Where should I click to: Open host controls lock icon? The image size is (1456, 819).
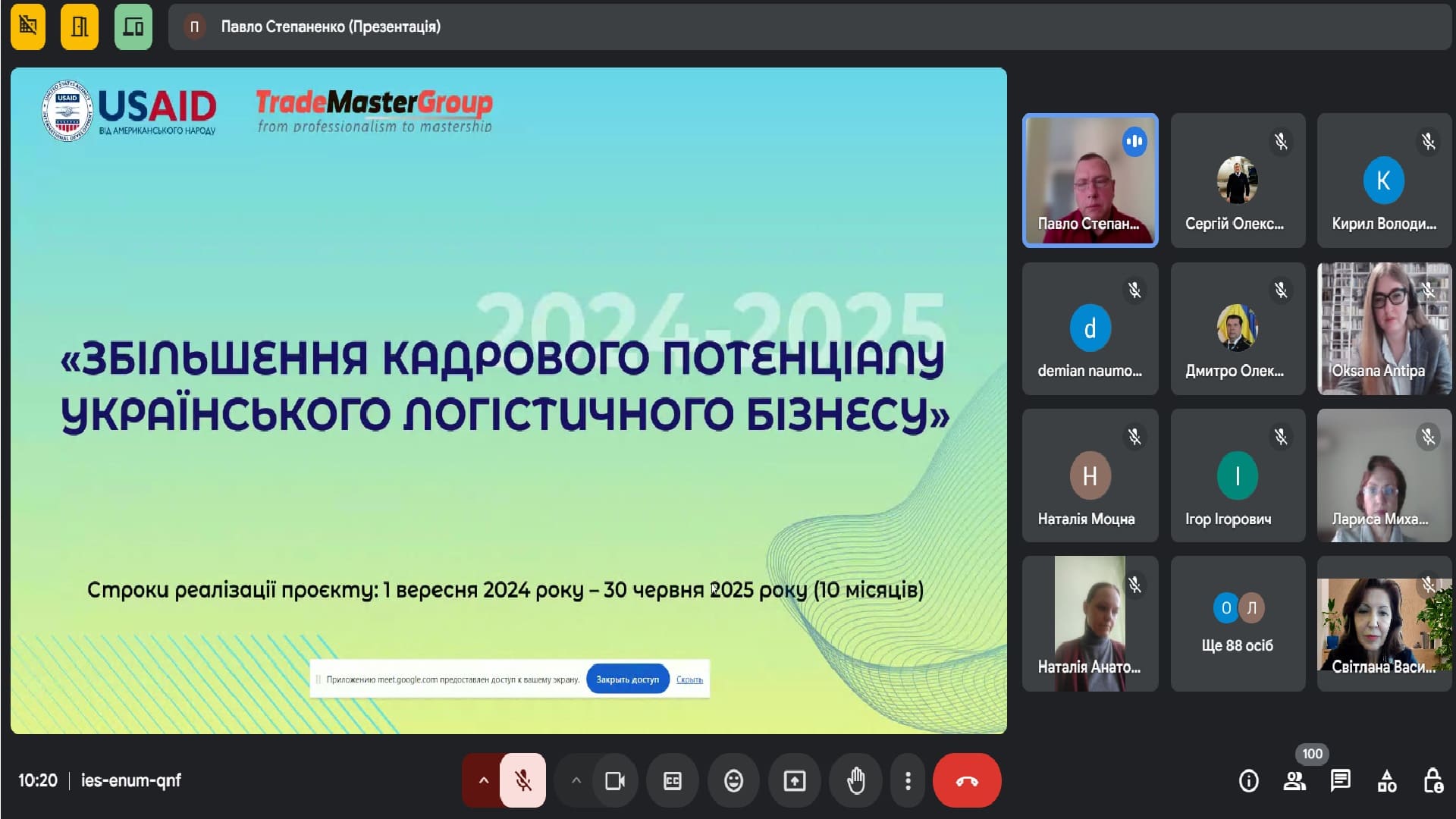1432,781
